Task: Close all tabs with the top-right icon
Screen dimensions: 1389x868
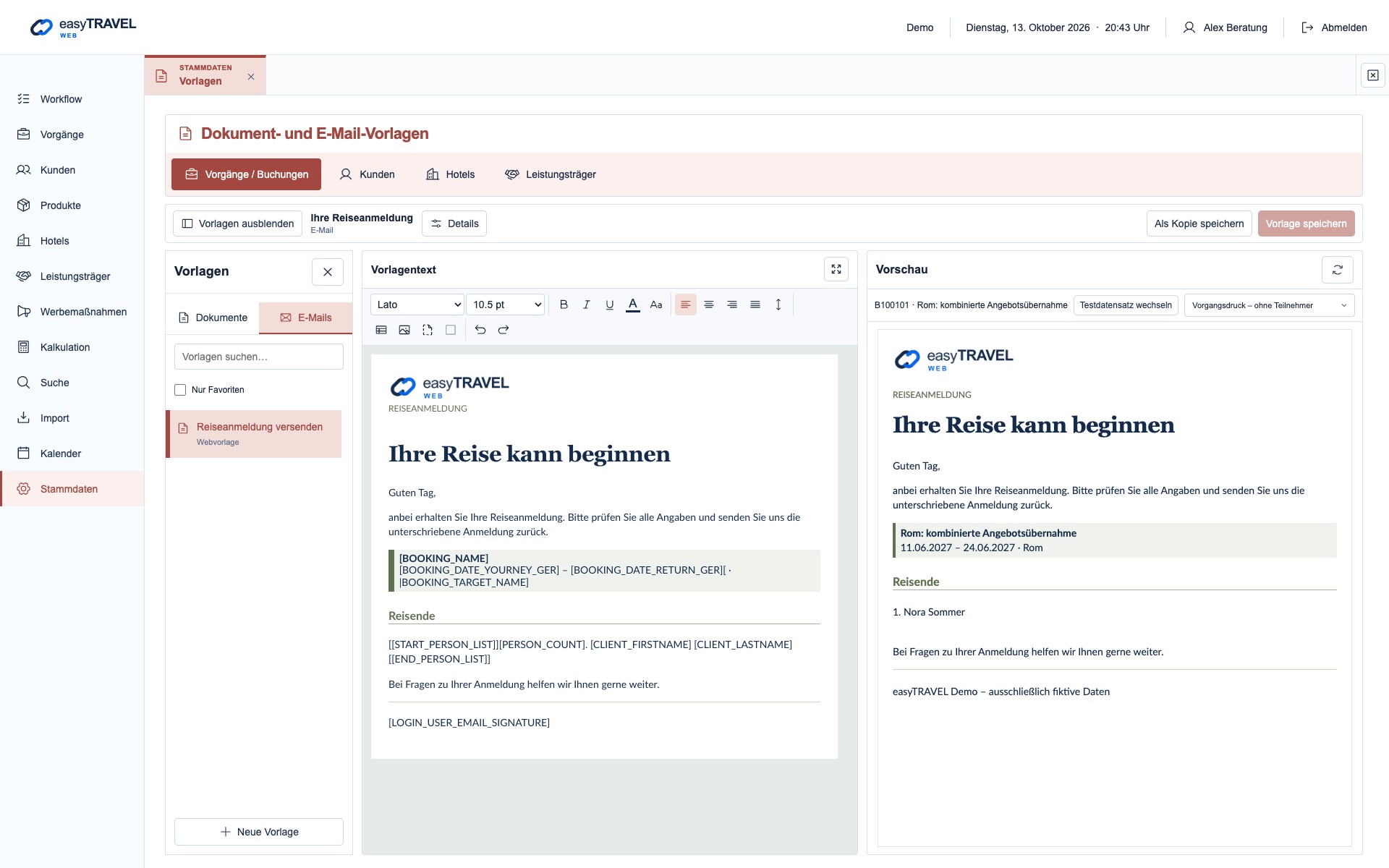Action: pyautogui.click(x=1373, y=75)
